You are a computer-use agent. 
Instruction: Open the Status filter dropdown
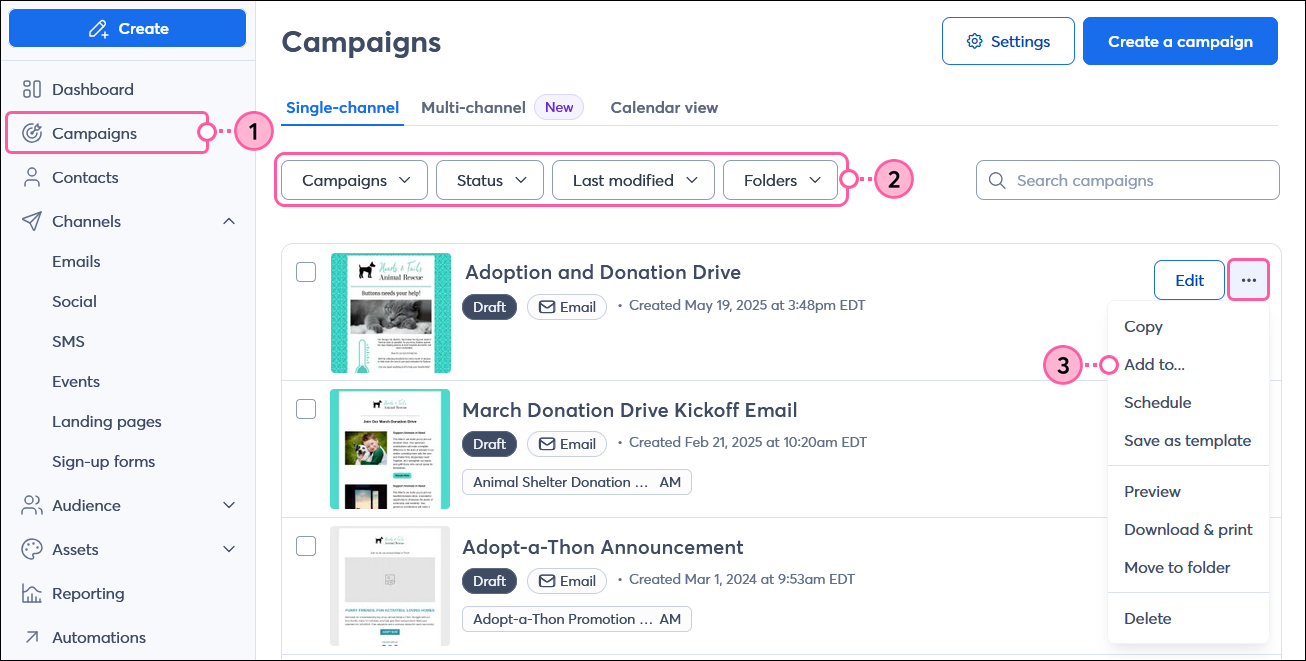(x=489, y=180)
